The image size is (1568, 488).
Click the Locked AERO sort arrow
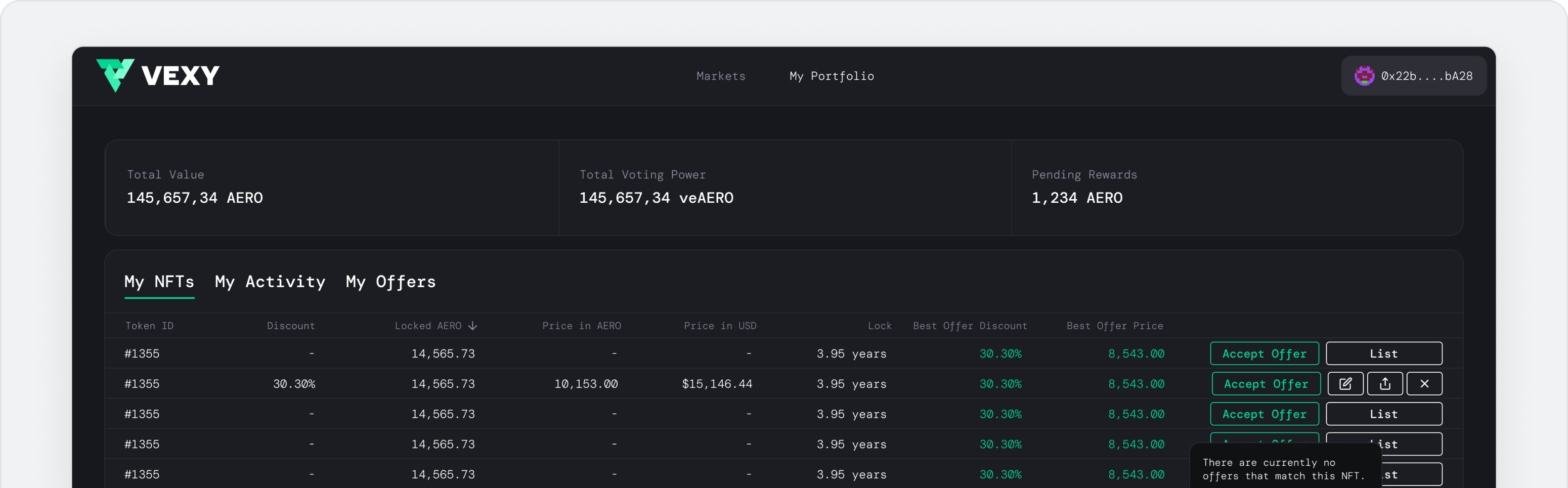pyautogui.click(x=472, y=326)
